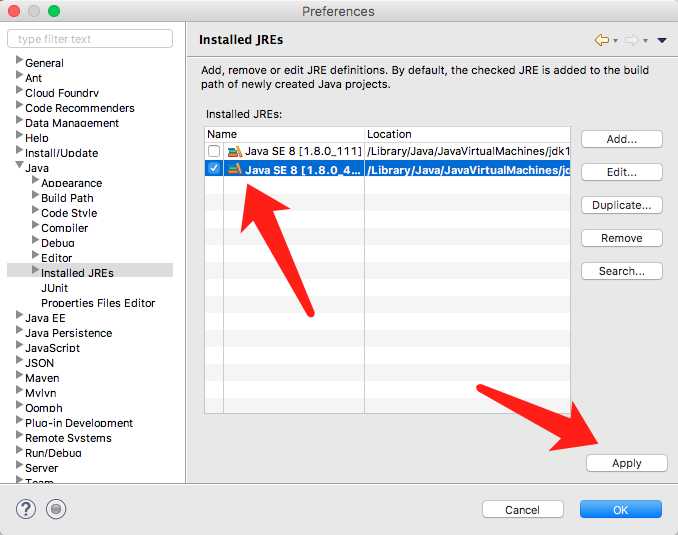Image resolution: width=678 pixels, height=535 pixels.
Task: Expand the Ant tree node
Action: tap(19, 74)
